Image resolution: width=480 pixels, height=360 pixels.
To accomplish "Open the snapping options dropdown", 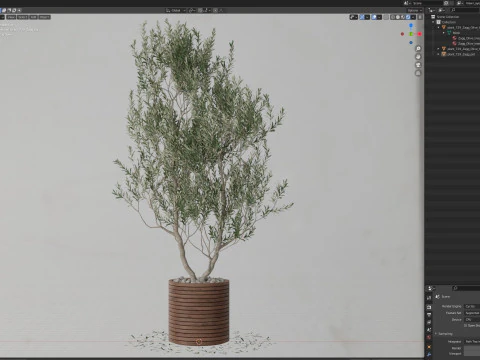I will [206, 10].
